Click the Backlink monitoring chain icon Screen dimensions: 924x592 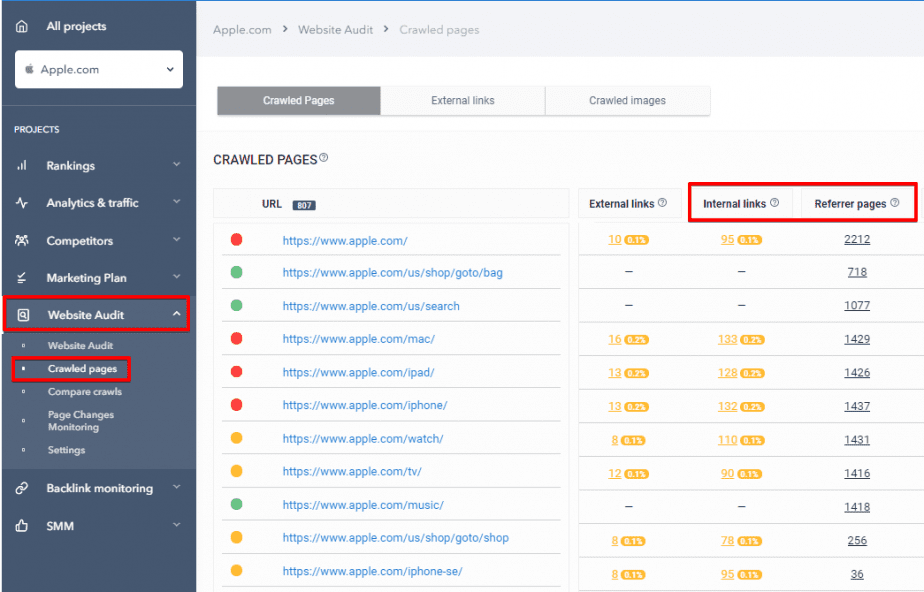click(22, 488)
